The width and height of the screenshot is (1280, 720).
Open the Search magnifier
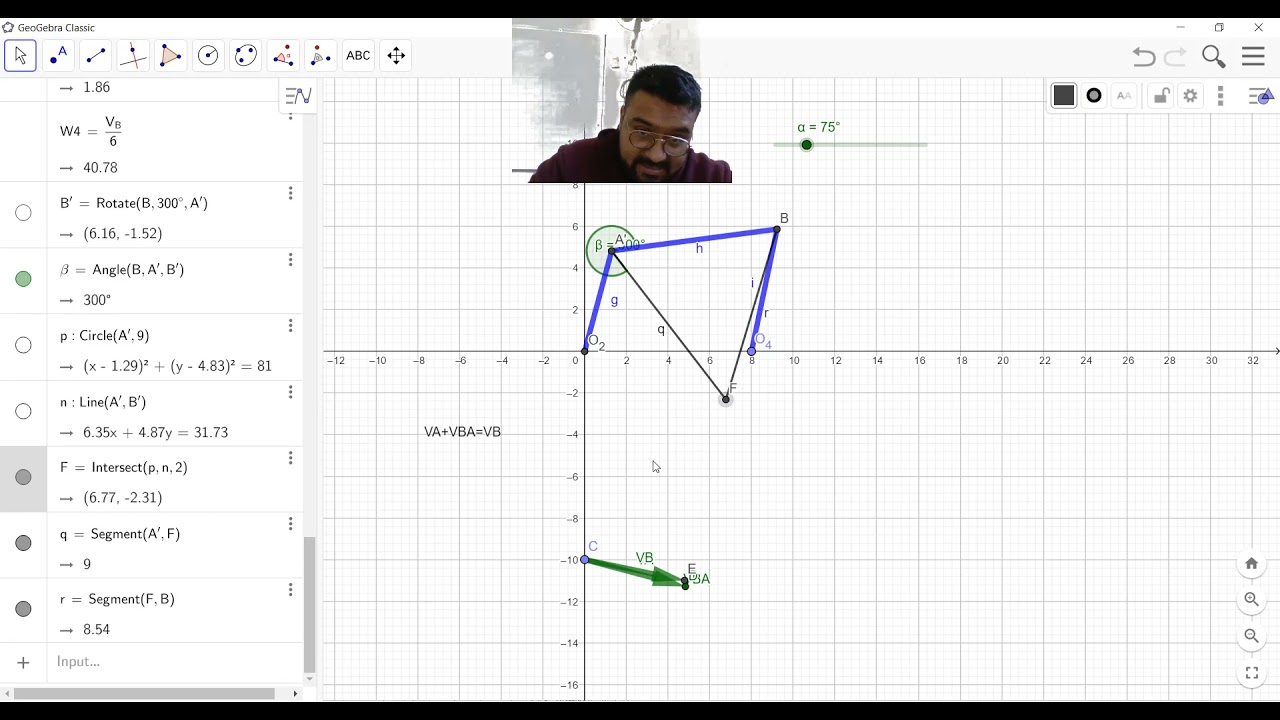(x=1214, y=57)
